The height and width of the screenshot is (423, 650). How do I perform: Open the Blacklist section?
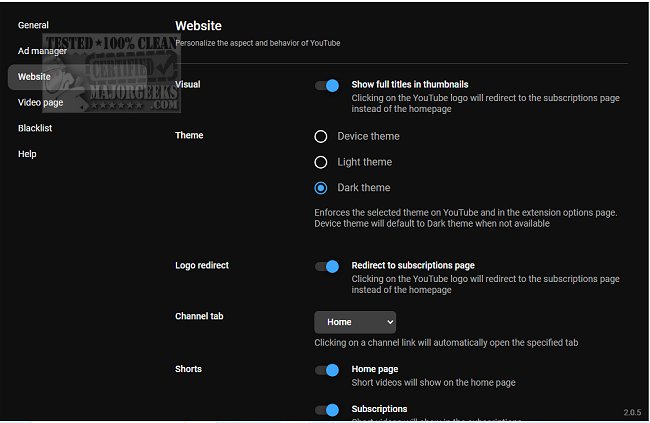tap(35, 128)
